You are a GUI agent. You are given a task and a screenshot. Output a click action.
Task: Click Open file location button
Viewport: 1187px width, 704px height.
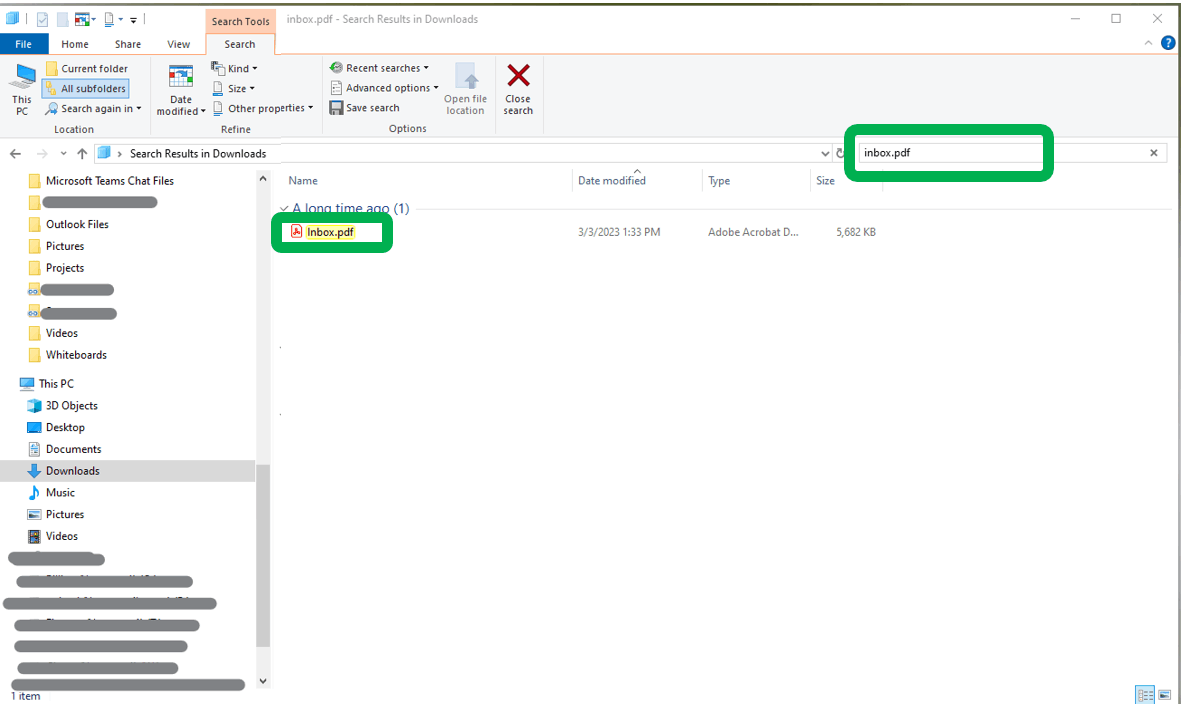(x=465, y=89)
